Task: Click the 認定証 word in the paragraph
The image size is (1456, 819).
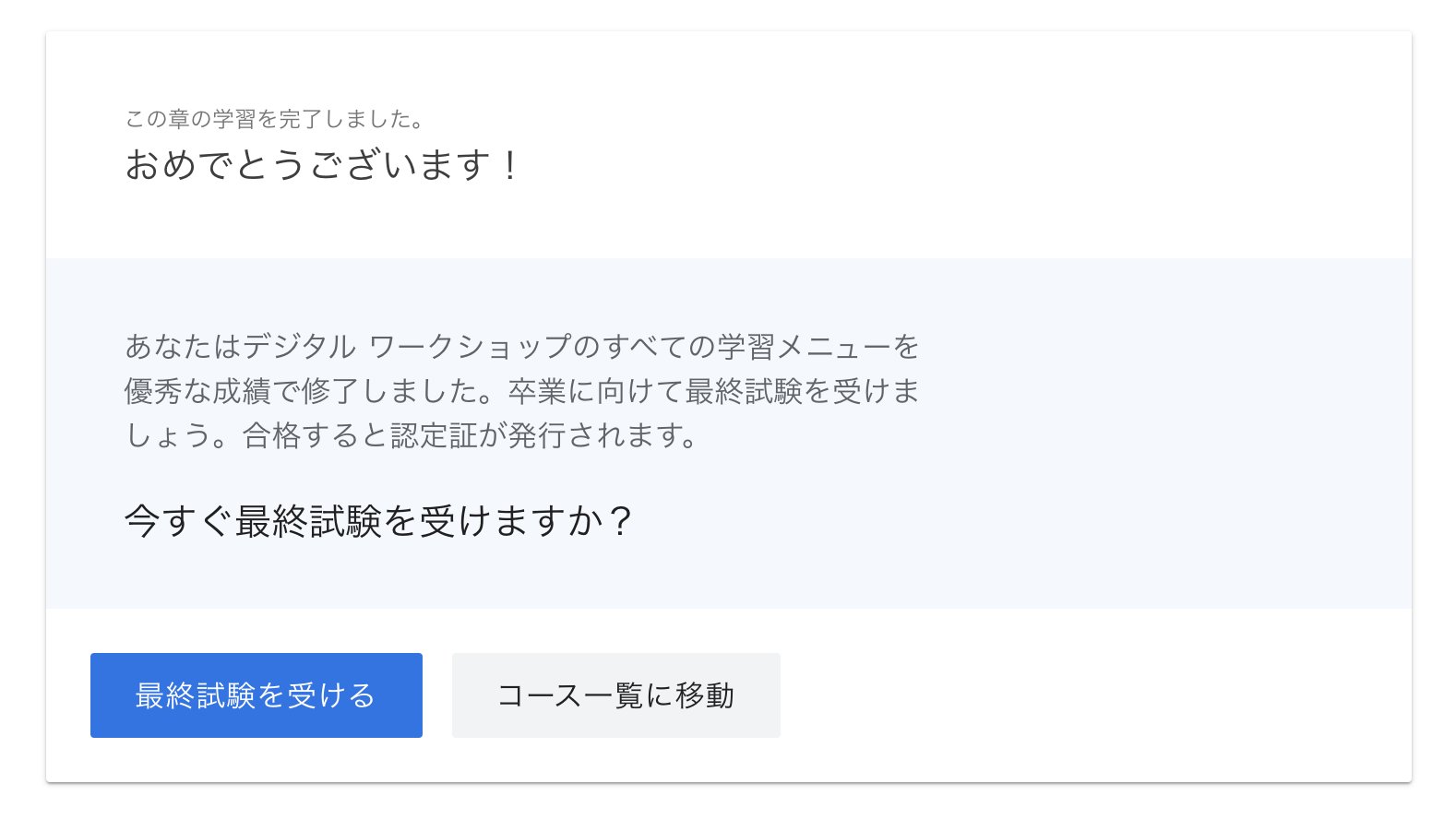Action: click(434, 435)
